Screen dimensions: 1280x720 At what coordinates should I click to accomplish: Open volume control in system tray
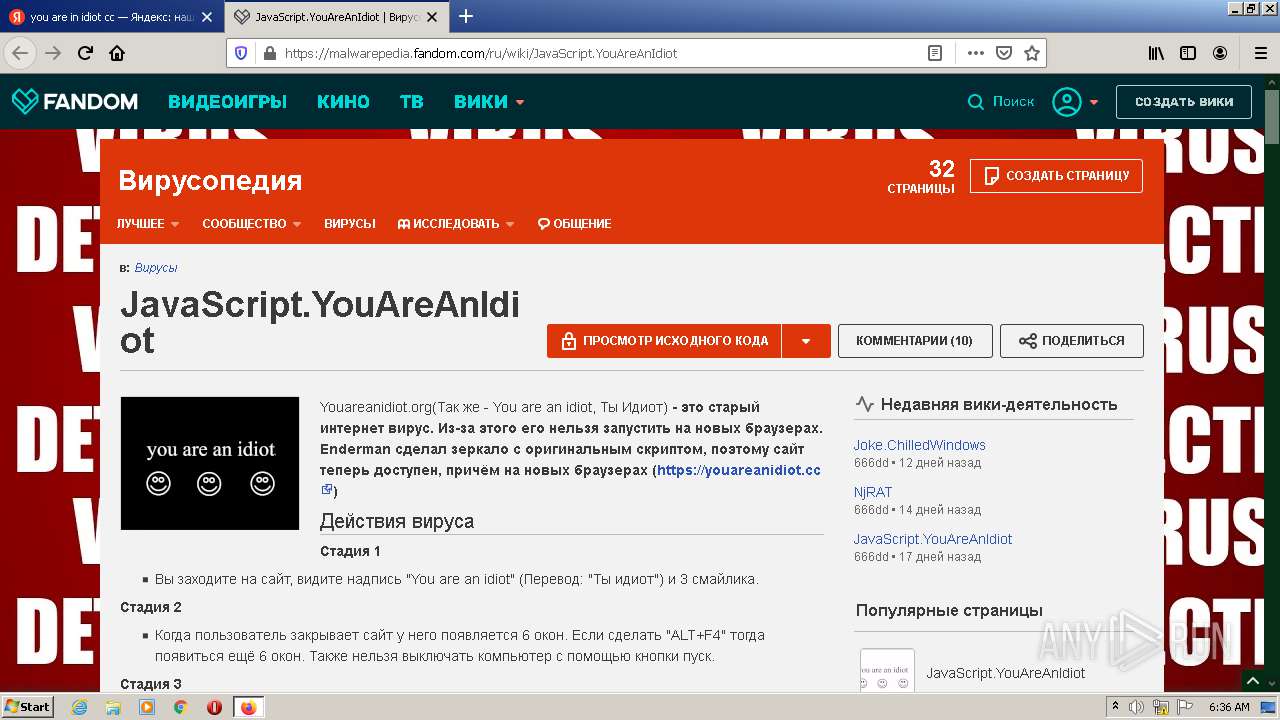(x=1136, y=707)
